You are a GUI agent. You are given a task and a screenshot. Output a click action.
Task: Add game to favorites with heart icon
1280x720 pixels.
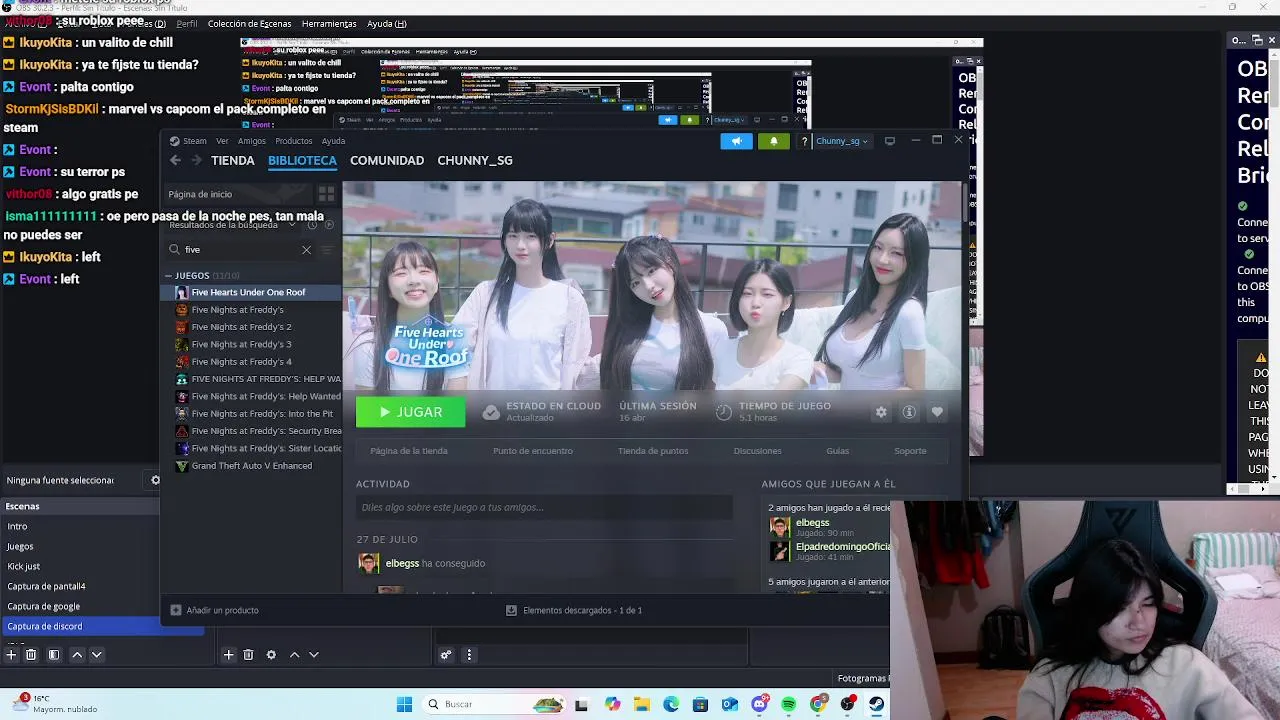tap(937, 412)
